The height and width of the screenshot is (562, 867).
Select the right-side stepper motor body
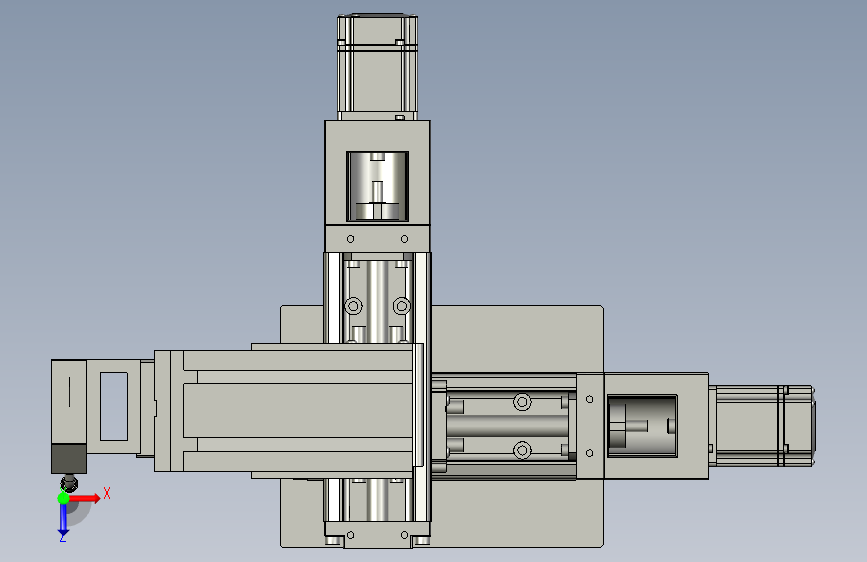pyautogui.click(x=763, y=426)
